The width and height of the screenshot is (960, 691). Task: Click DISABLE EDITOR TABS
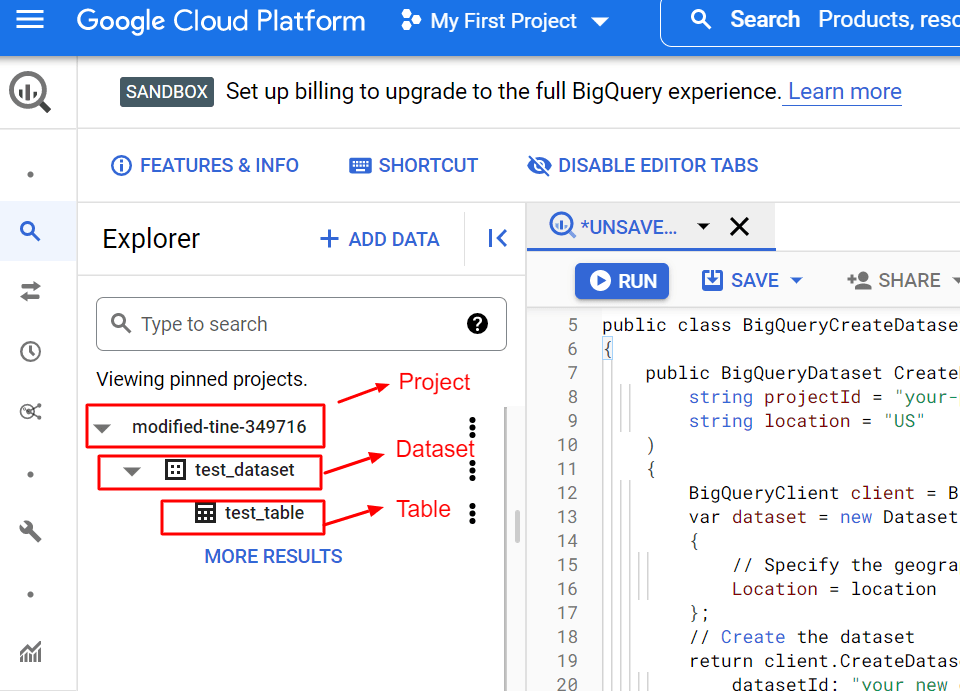tap(642, 165)
